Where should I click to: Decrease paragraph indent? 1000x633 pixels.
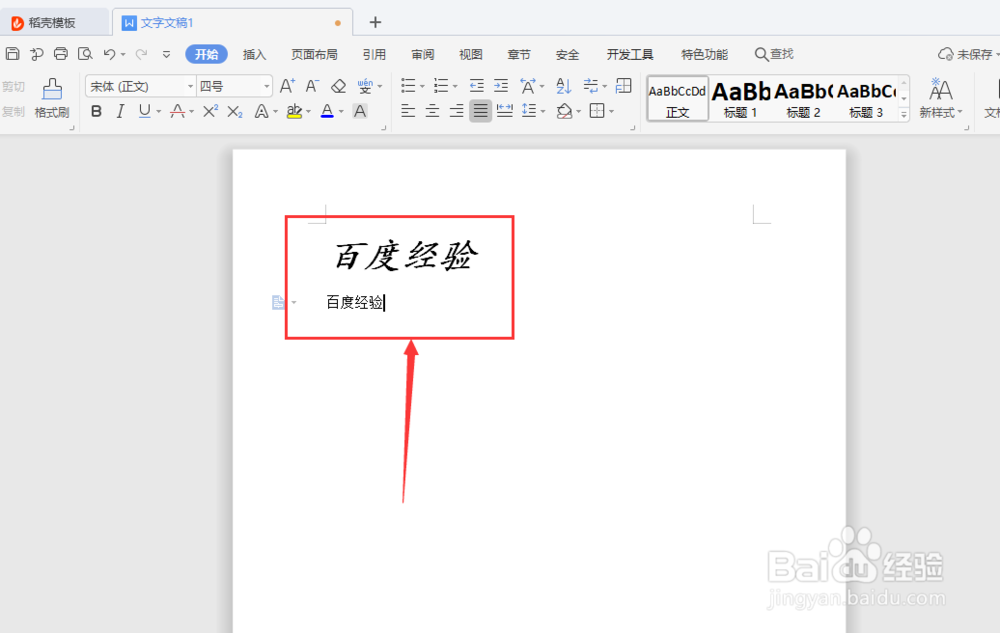pos(476,85)
